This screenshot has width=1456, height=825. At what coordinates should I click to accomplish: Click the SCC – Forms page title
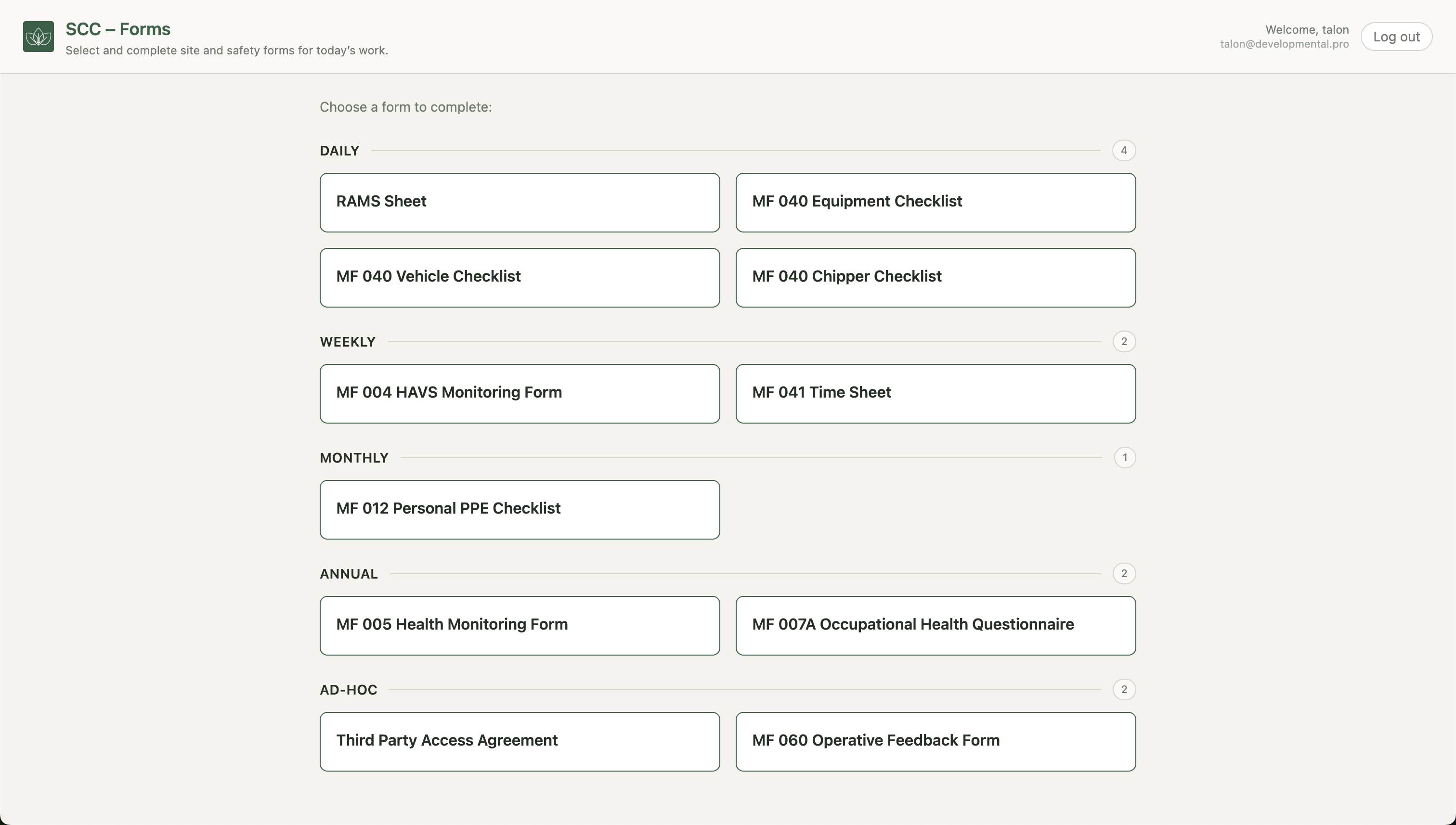pos(118,29)
